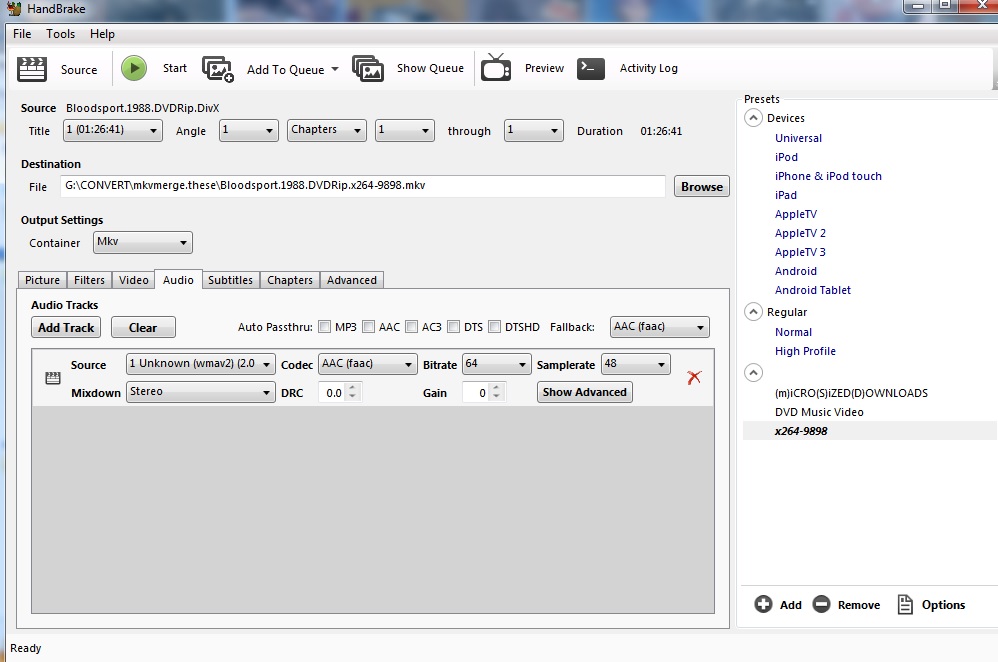998x662 pixels.
Task: Click the Browse button
Action: (701, 187)
